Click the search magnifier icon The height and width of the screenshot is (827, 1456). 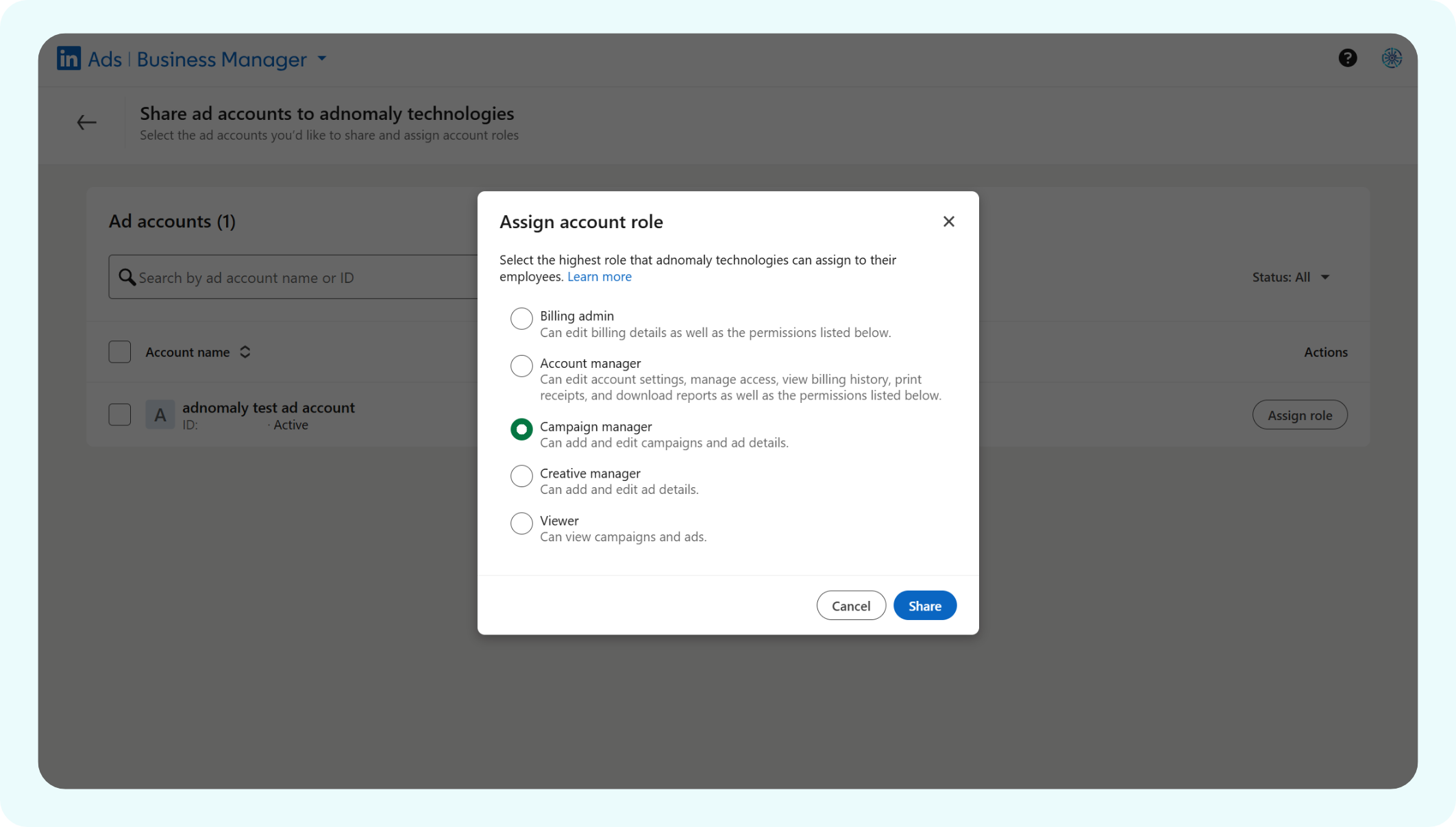click(x=126, y=277)
